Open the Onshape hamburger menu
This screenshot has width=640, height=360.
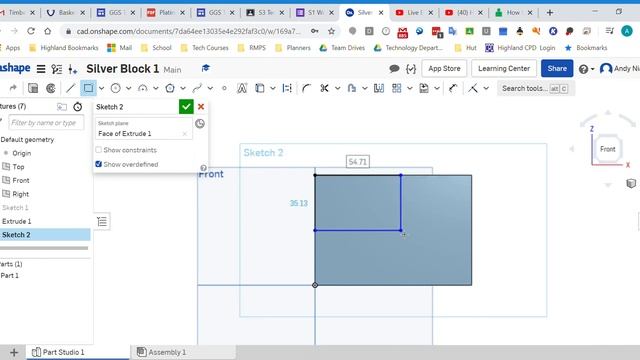tap(41, 69)
